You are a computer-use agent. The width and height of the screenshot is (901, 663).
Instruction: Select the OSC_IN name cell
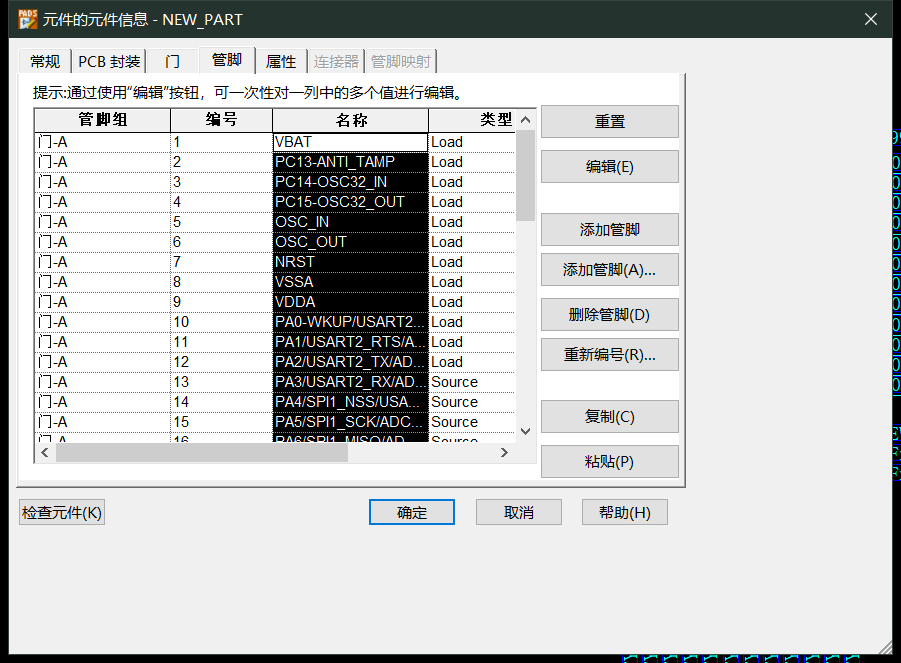pyautogui.click(x=351, y=222)
